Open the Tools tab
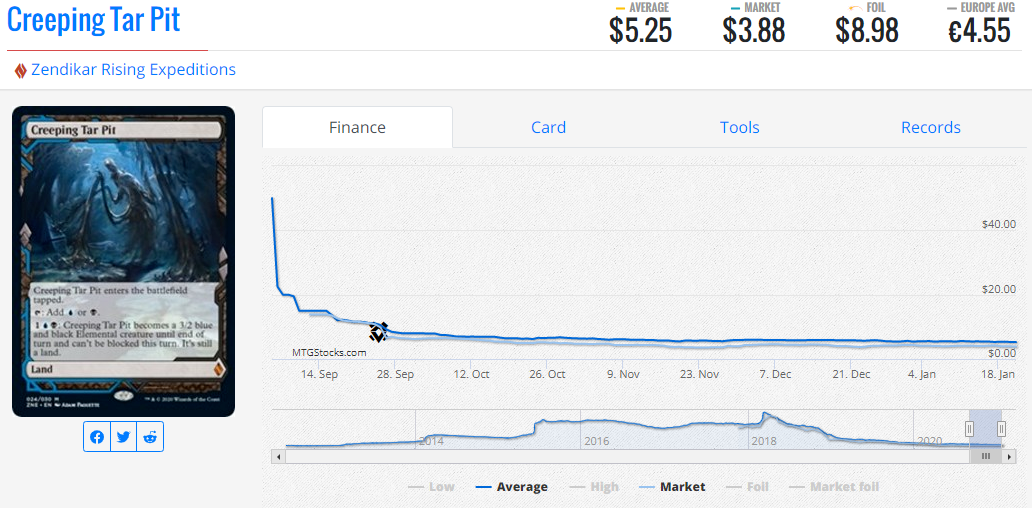1032x508 pixels. point(739,127)
